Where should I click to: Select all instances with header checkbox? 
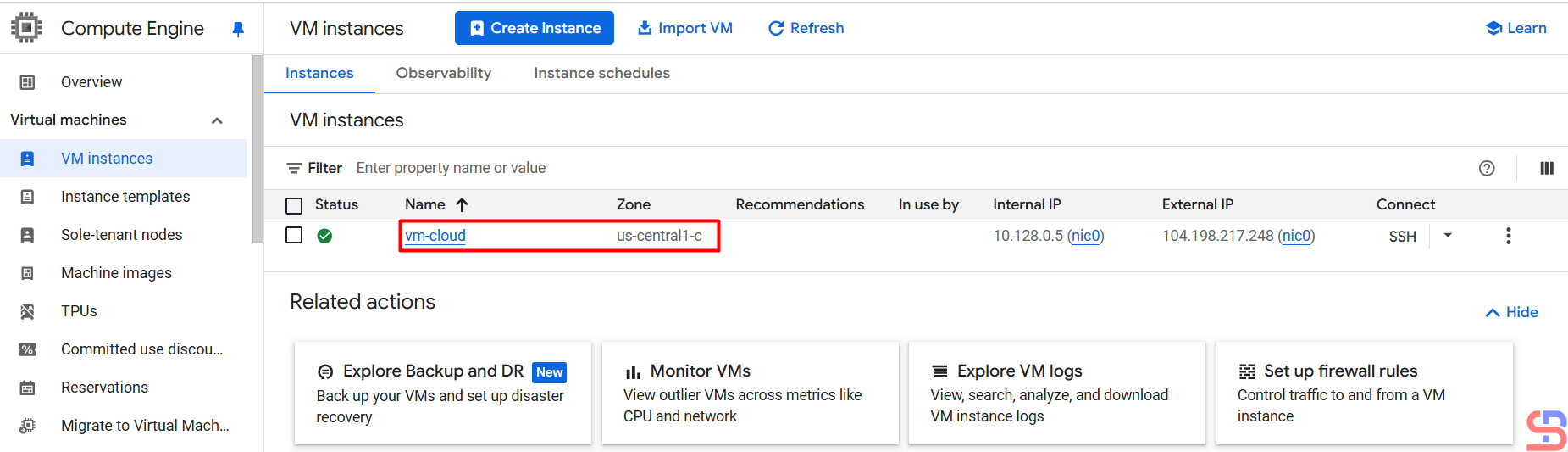tap(294, 205)
